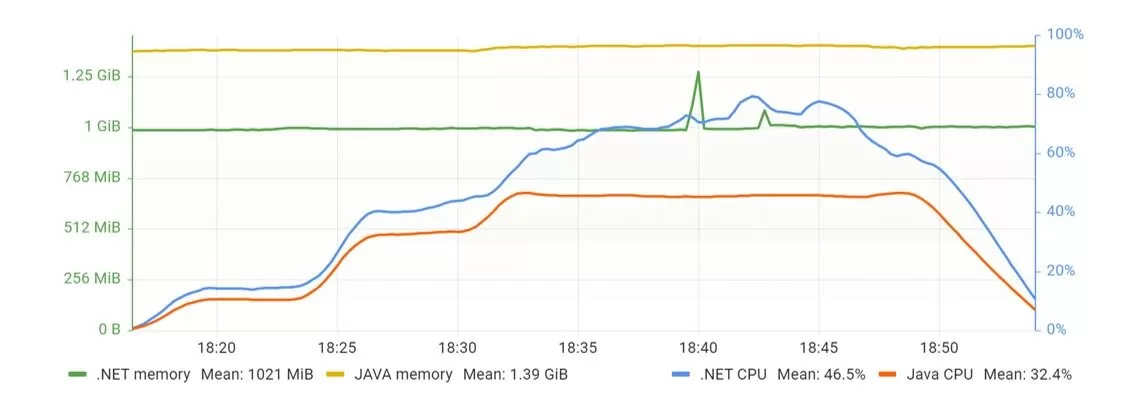
Task: Click the orange Java CPU legend swatch
Action: pyautogui.click(x=886, y=374)
